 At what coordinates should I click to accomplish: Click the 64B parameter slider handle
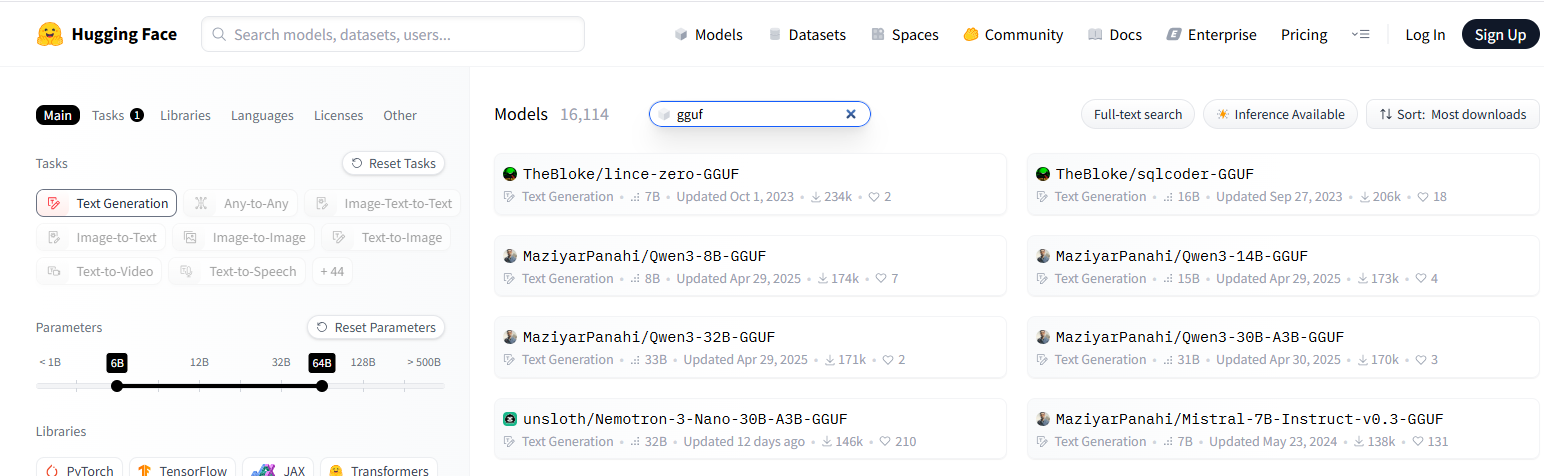click(x=322, y=385)
